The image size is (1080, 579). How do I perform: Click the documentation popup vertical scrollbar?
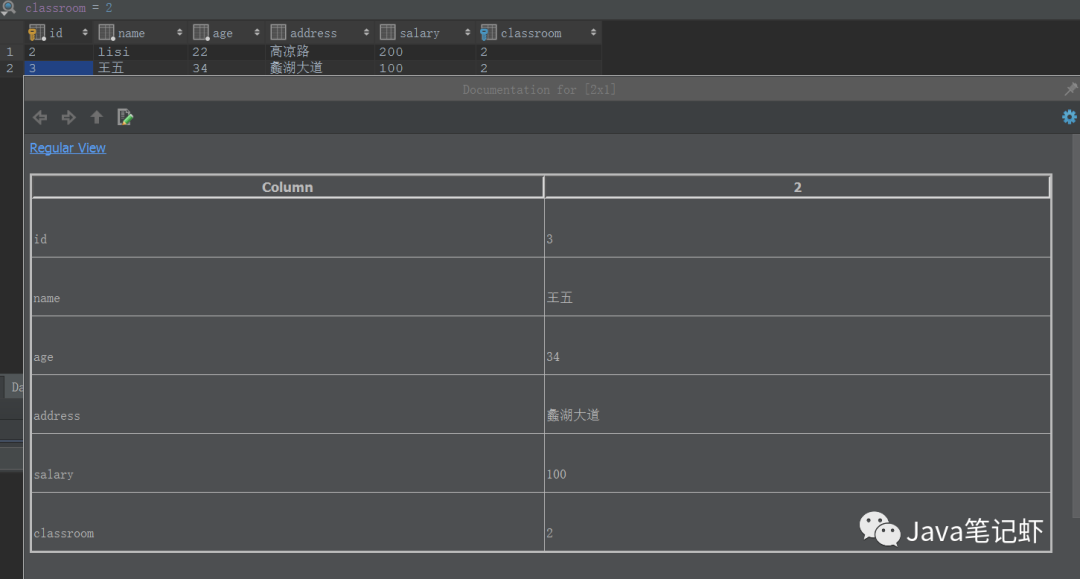pos(1076,324)
